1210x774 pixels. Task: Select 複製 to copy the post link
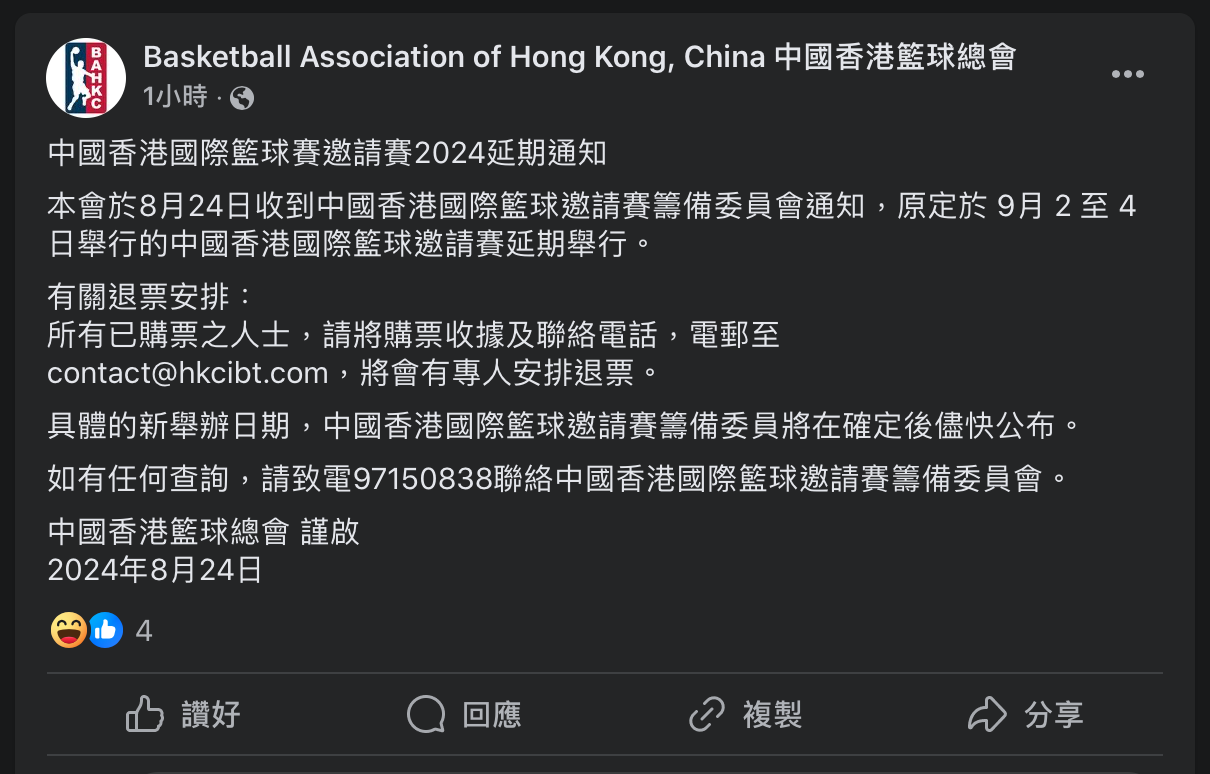tap(772, 715)
